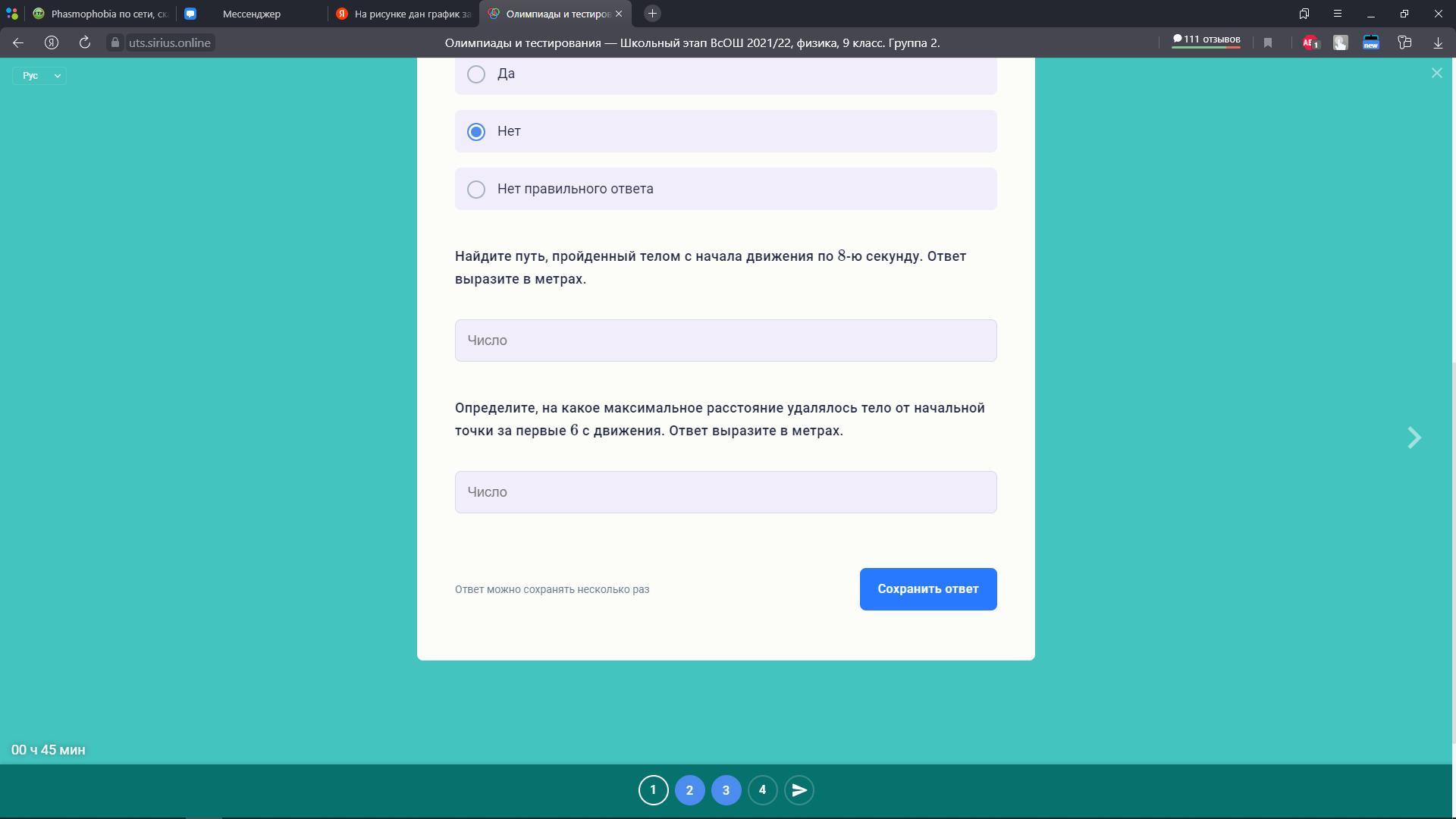Click the finish test paper-plane icon
This screenshot has height=819, width=1456.
[x=799, y=790]
